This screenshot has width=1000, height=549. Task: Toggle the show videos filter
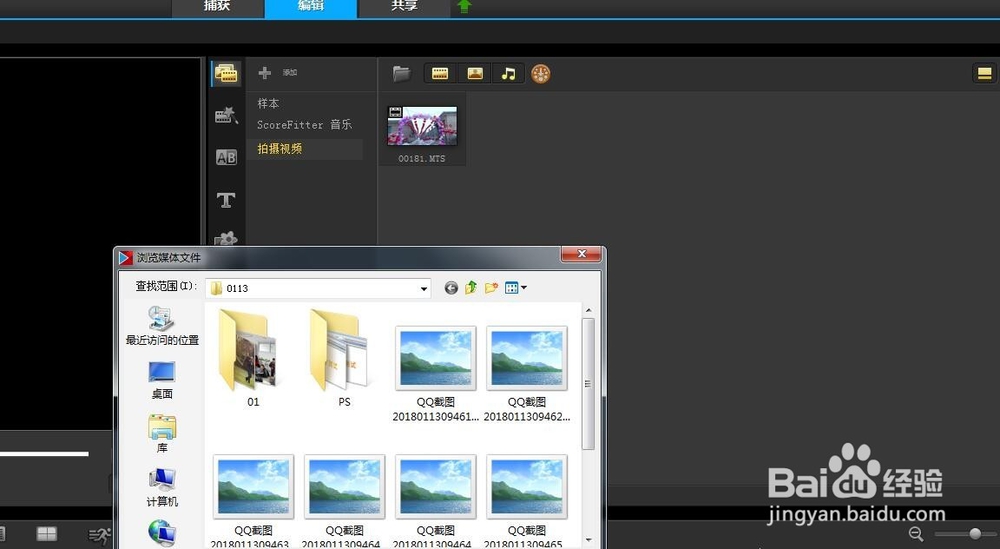[440, 73]
